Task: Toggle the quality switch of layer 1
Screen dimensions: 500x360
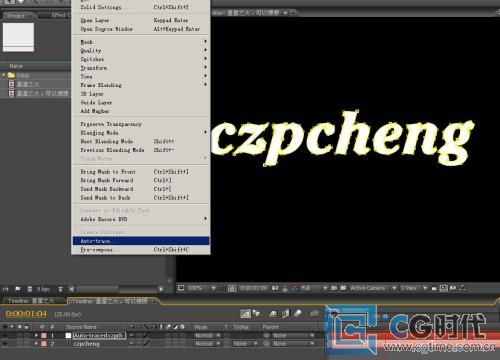Action: tap(146, 335)
